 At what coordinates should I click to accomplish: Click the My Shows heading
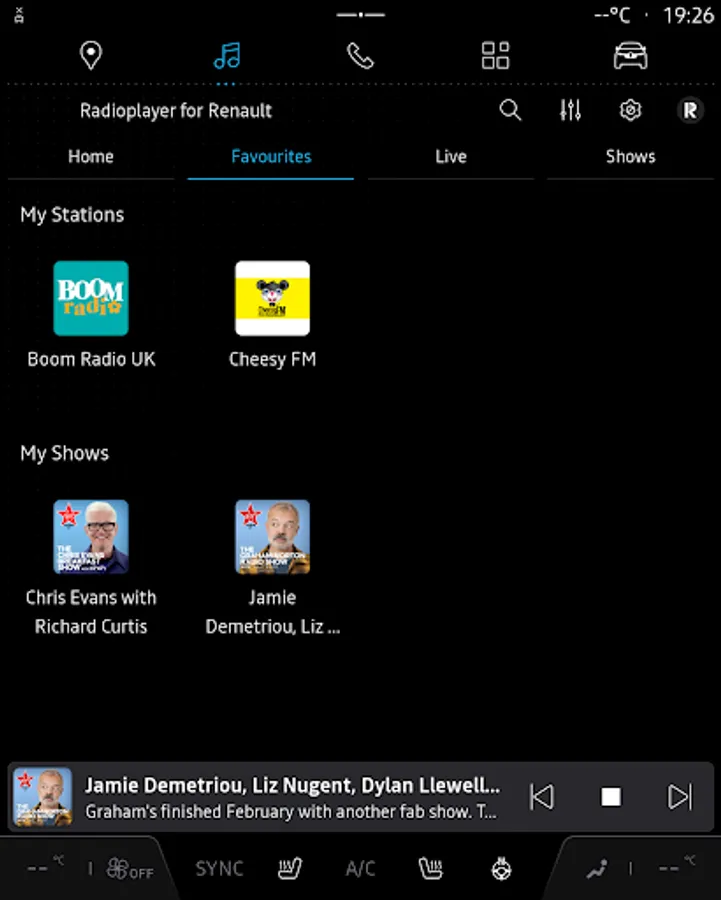[x=64, y=453]
